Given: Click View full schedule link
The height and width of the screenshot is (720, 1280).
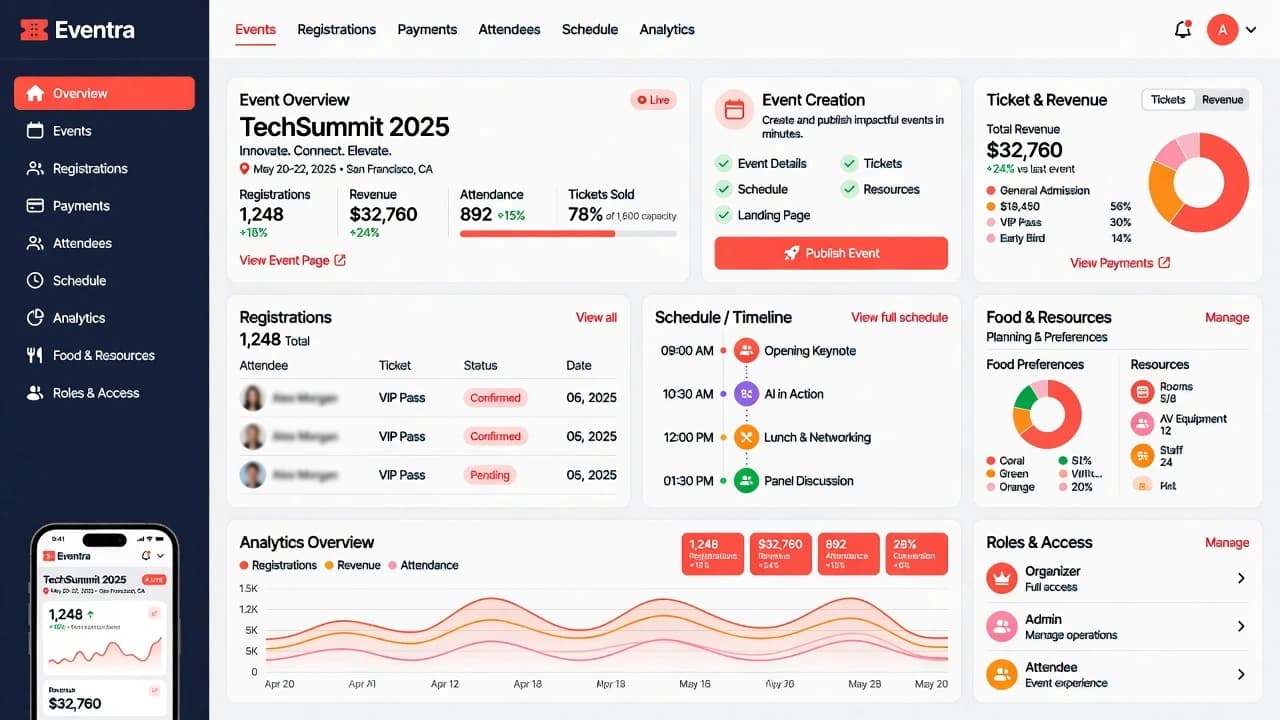Looking at the screenshot, I should click(899, 317).
